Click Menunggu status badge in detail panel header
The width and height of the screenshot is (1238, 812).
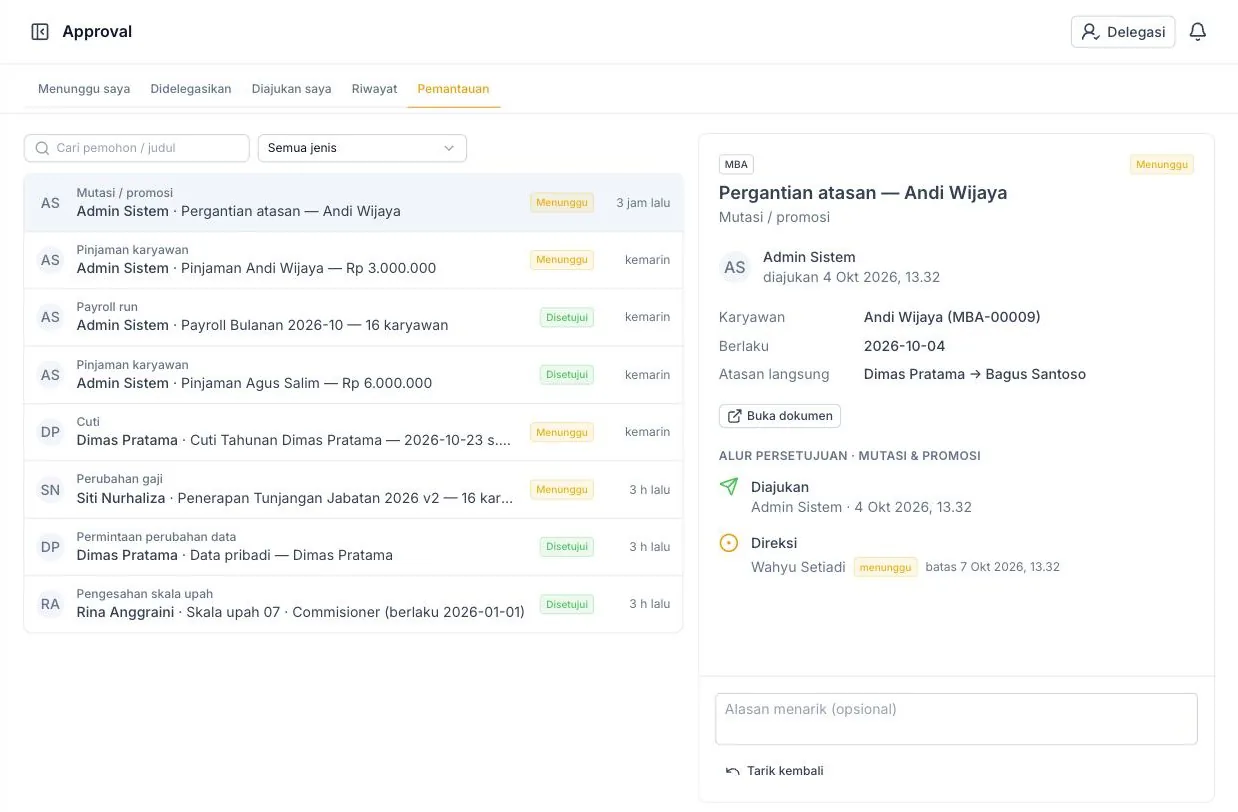click(1162, 164)
